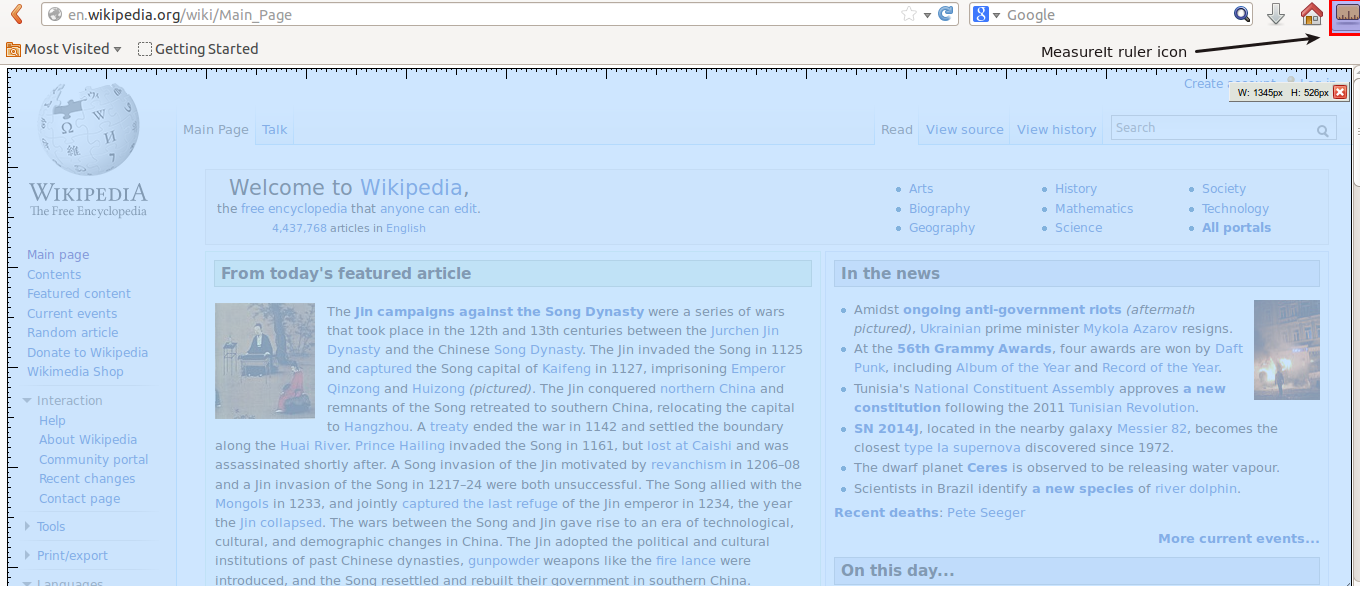Open the Current events sidebar link
Screen dimensions: 1360x589
pyautogui.click(x=72, y=314)
